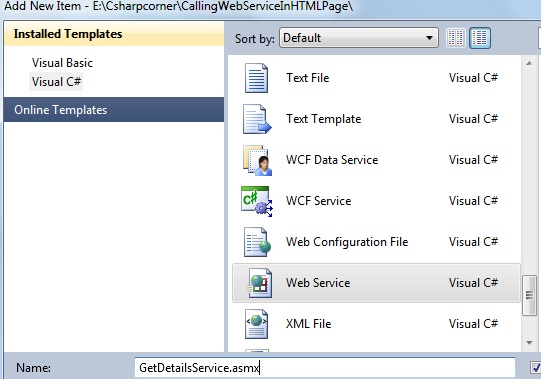541x379 pixels.
Task: Click the GetDetailsService.asmx name input field
Action: 325,368
